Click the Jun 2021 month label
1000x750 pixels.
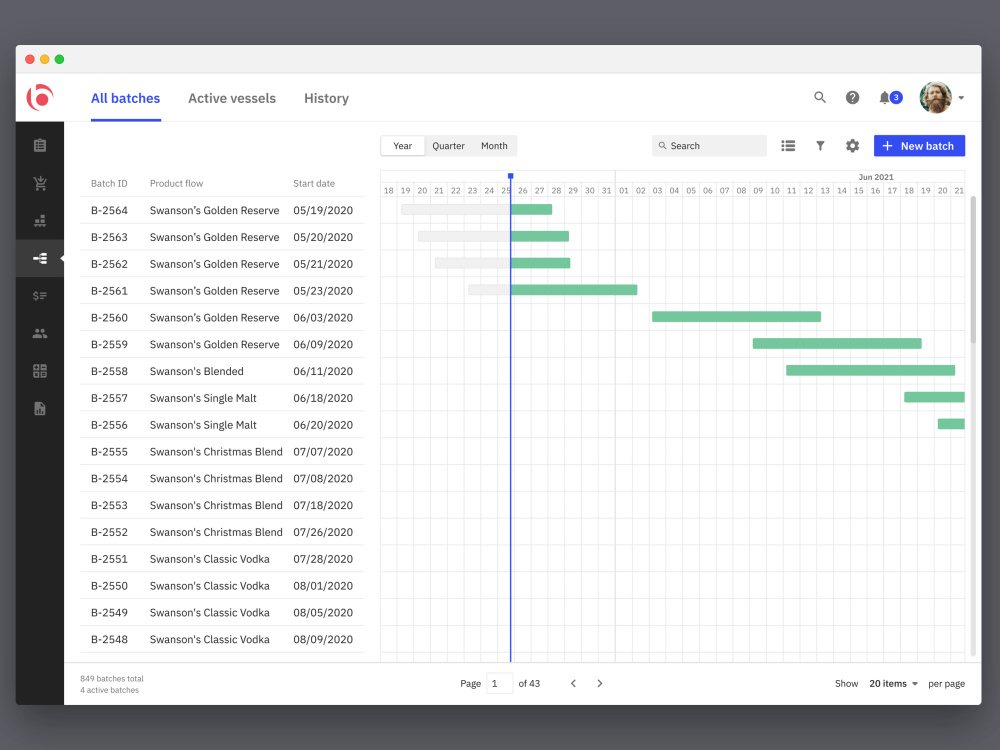[876, 177]
